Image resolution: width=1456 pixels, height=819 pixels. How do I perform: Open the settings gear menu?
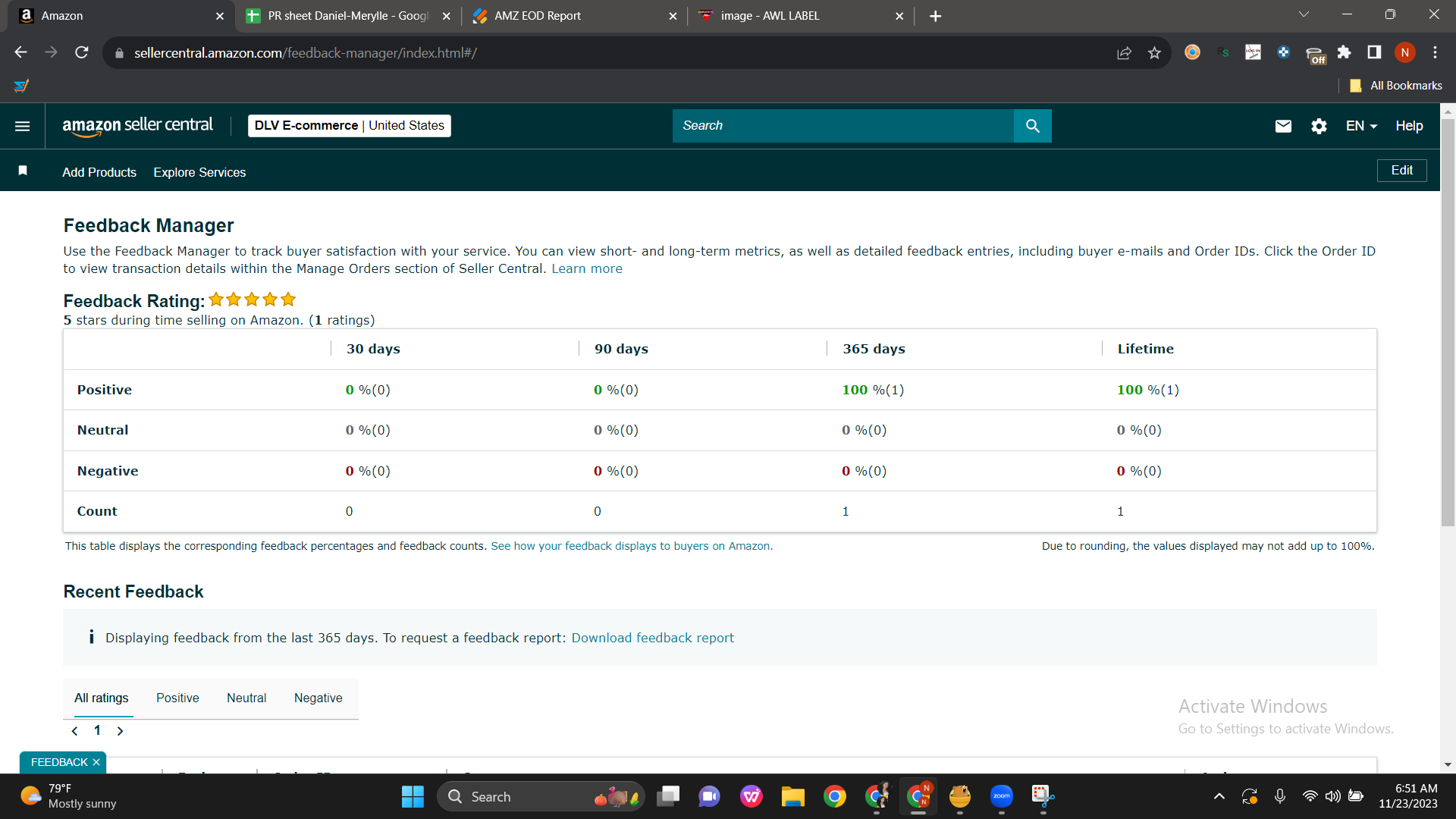coord(1319,126)
